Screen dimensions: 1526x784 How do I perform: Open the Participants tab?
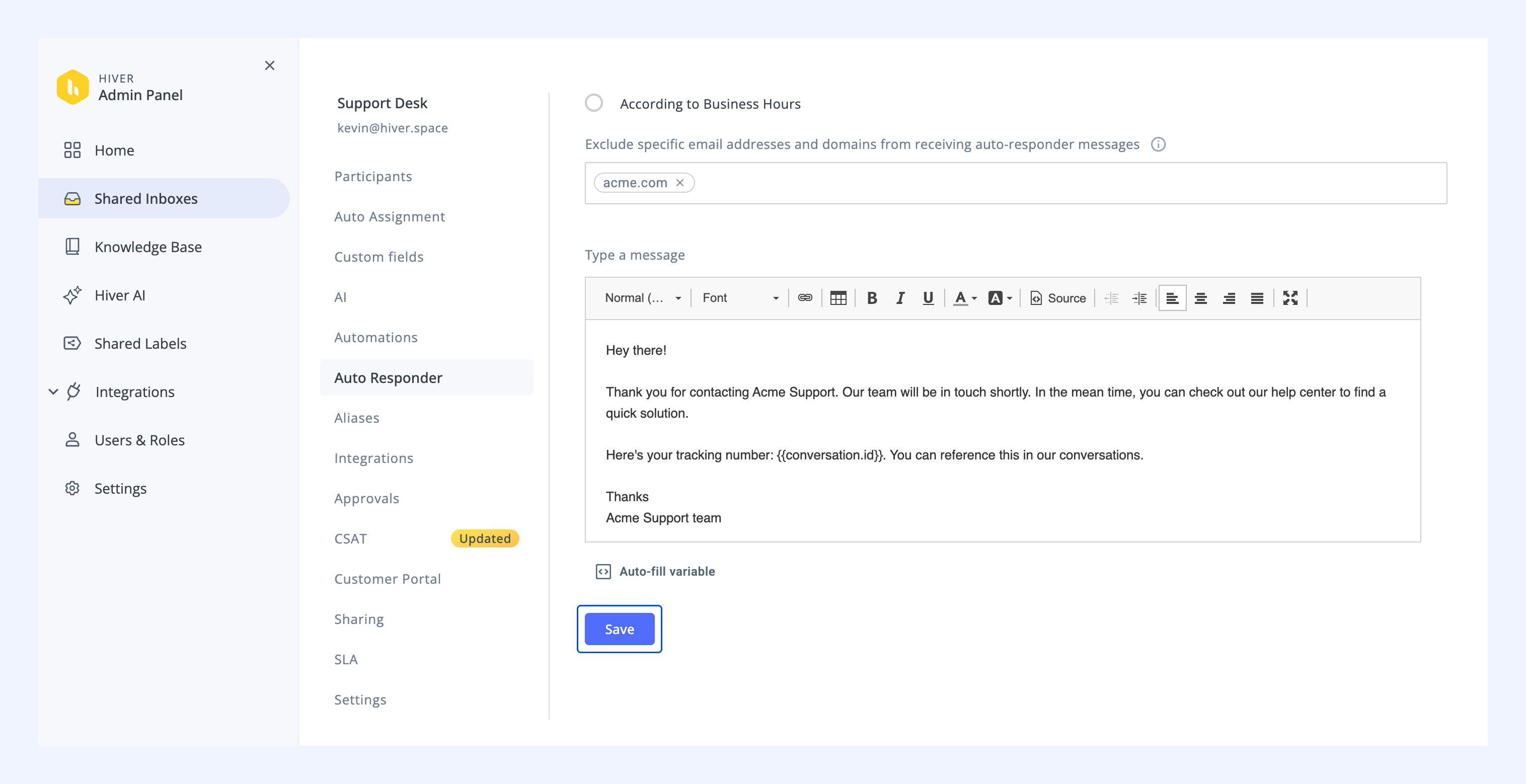point(373,177)
